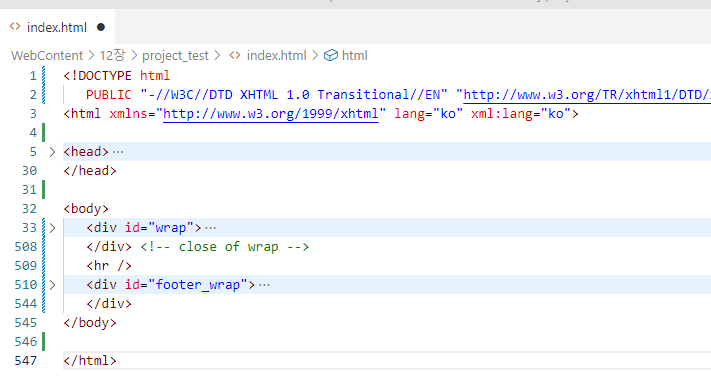Expand the folded footer_wrap div

52,285
